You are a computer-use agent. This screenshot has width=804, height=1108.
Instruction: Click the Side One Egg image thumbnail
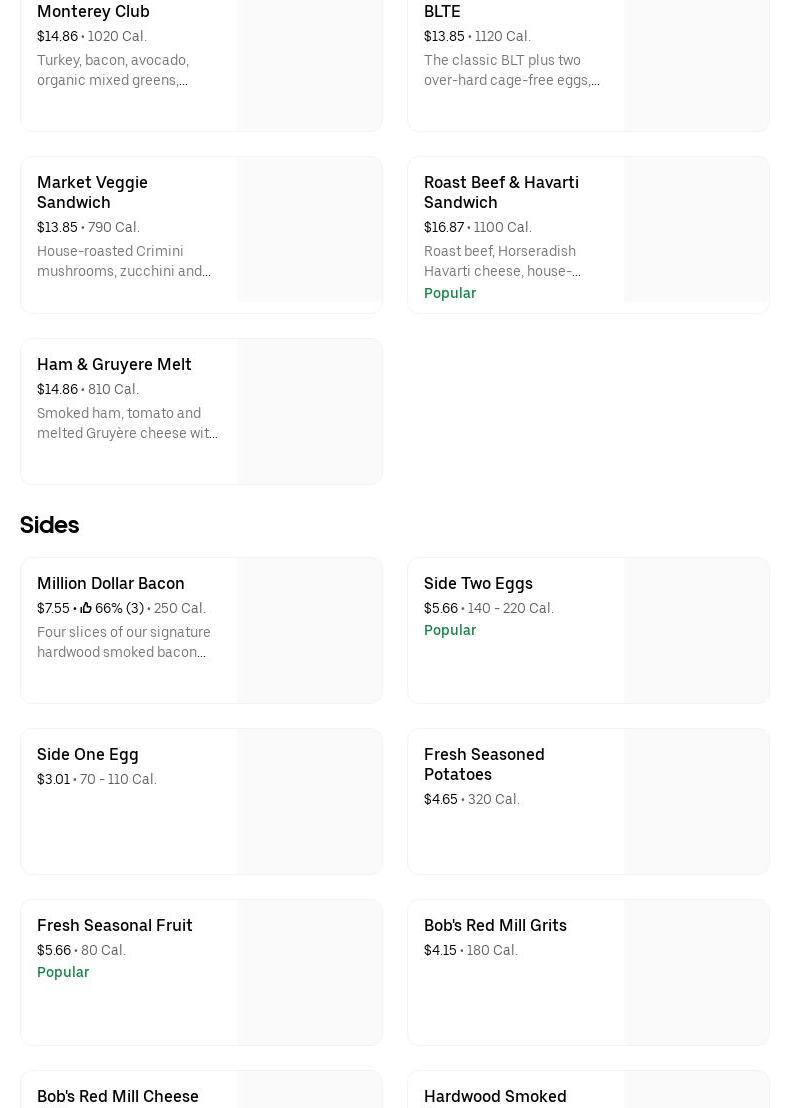(x=309, y=801)
